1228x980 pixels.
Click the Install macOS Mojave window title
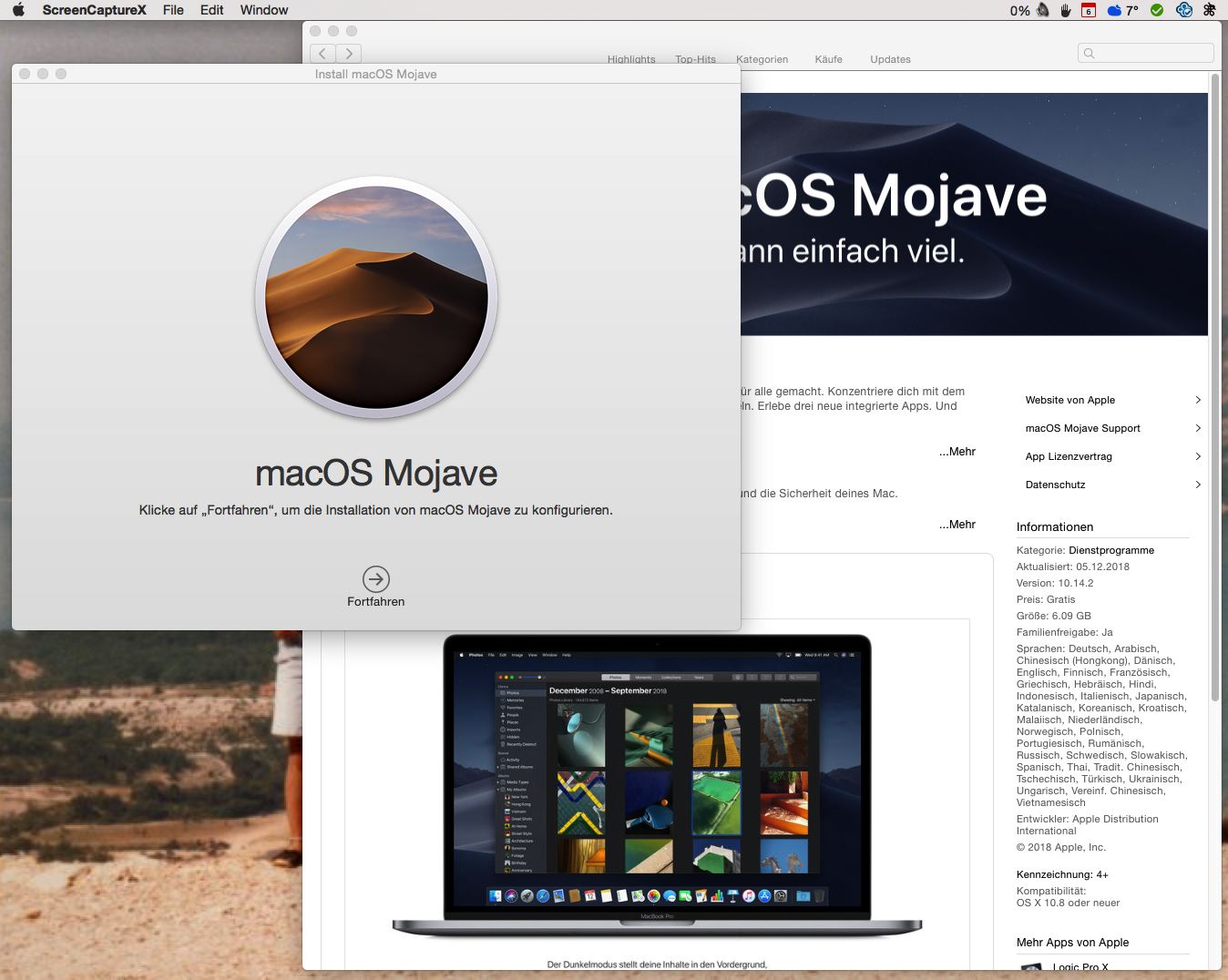pos(376,74)
